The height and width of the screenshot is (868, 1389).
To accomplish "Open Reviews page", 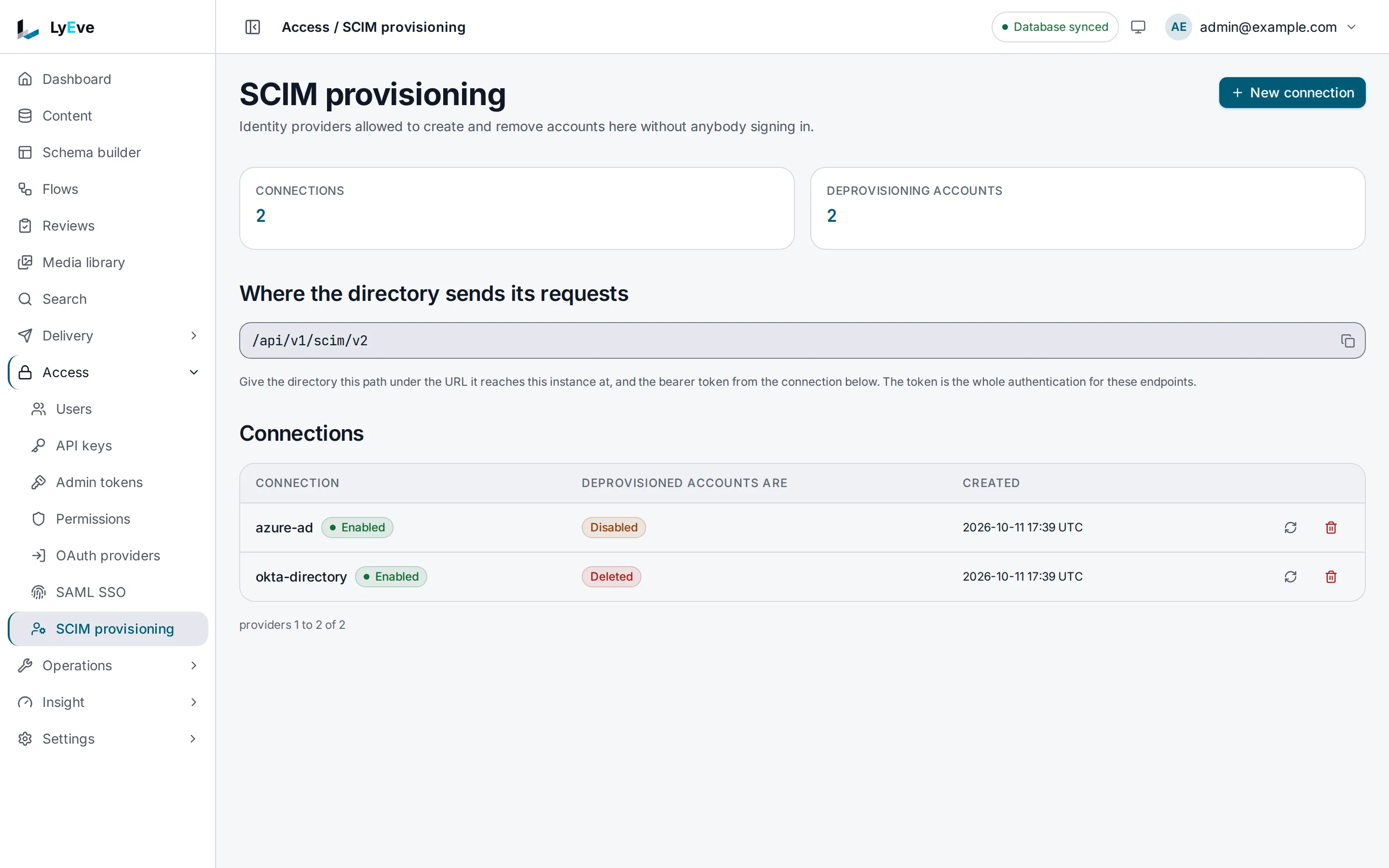I will tap(108, 226).
